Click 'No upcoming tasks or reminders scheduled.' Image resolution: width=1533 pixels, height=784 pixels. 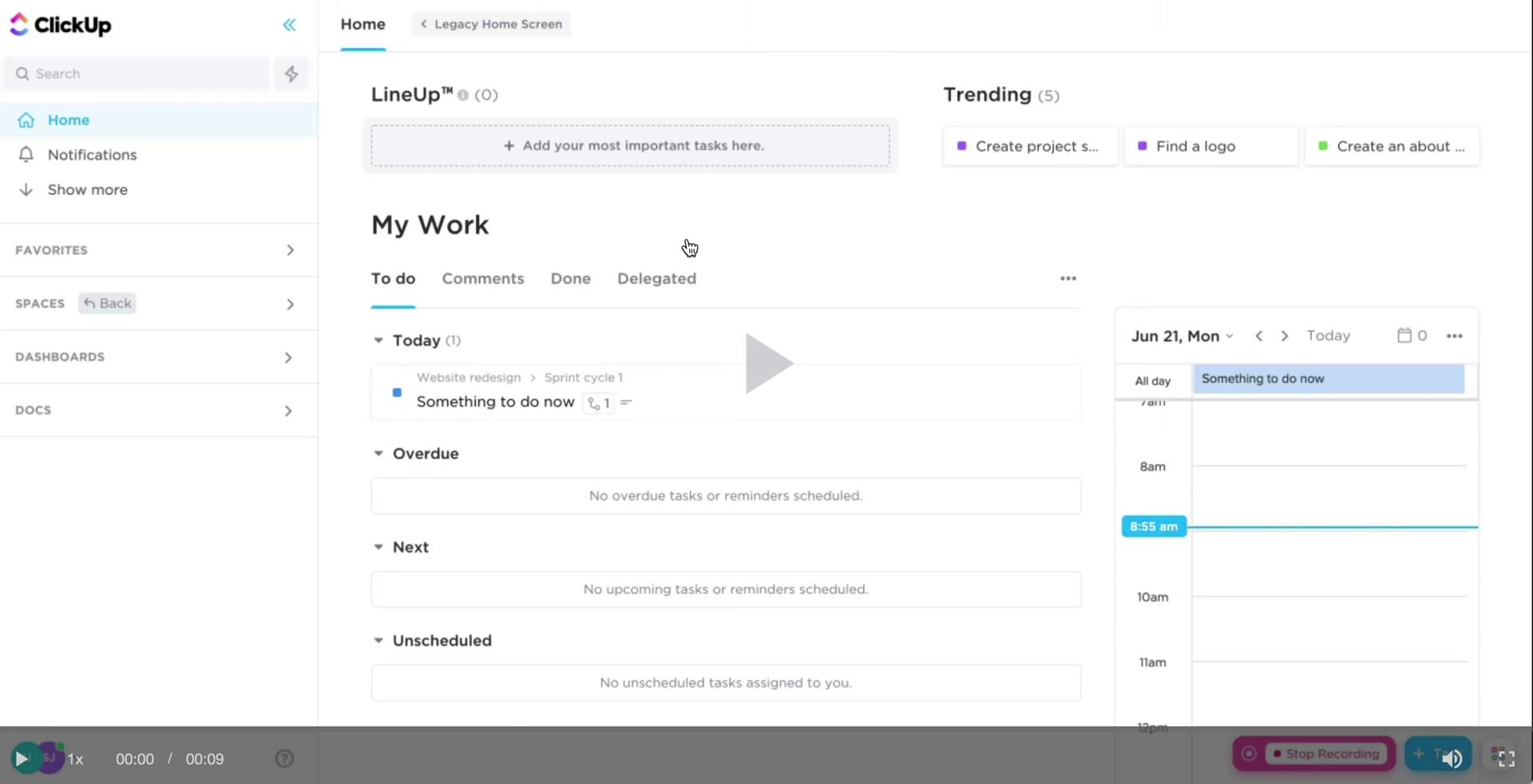[x=726, y=589]
